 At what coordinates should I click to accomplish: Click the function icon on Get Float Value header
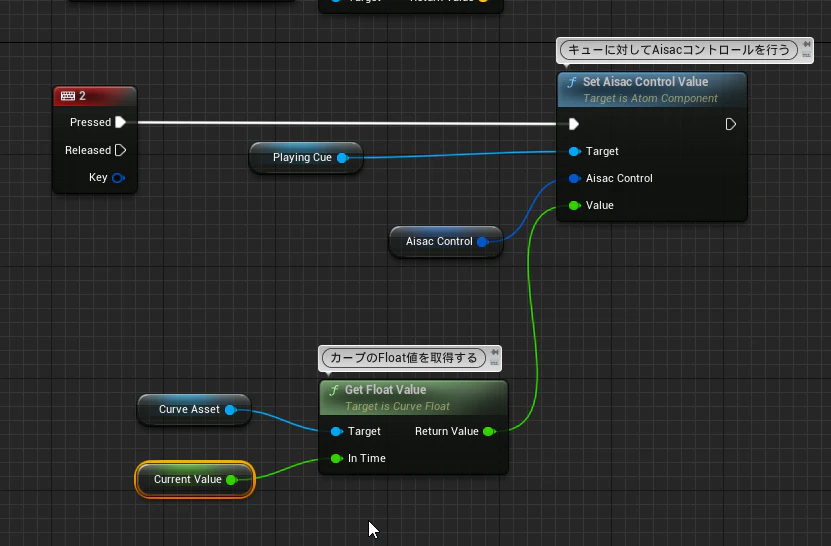[334, 390]
